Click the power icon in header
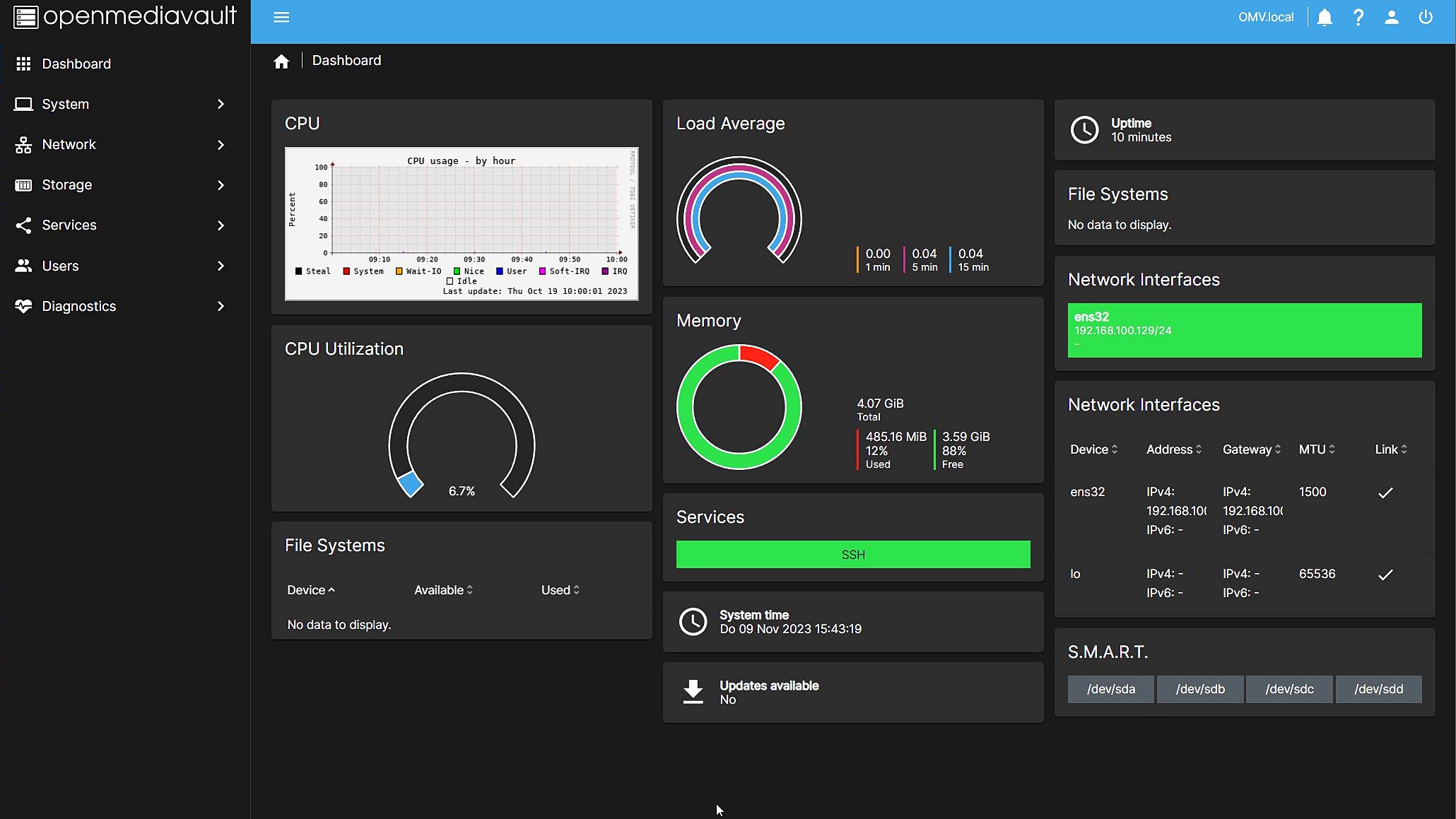1456x819 pixels. click(x=1426, y=17)
